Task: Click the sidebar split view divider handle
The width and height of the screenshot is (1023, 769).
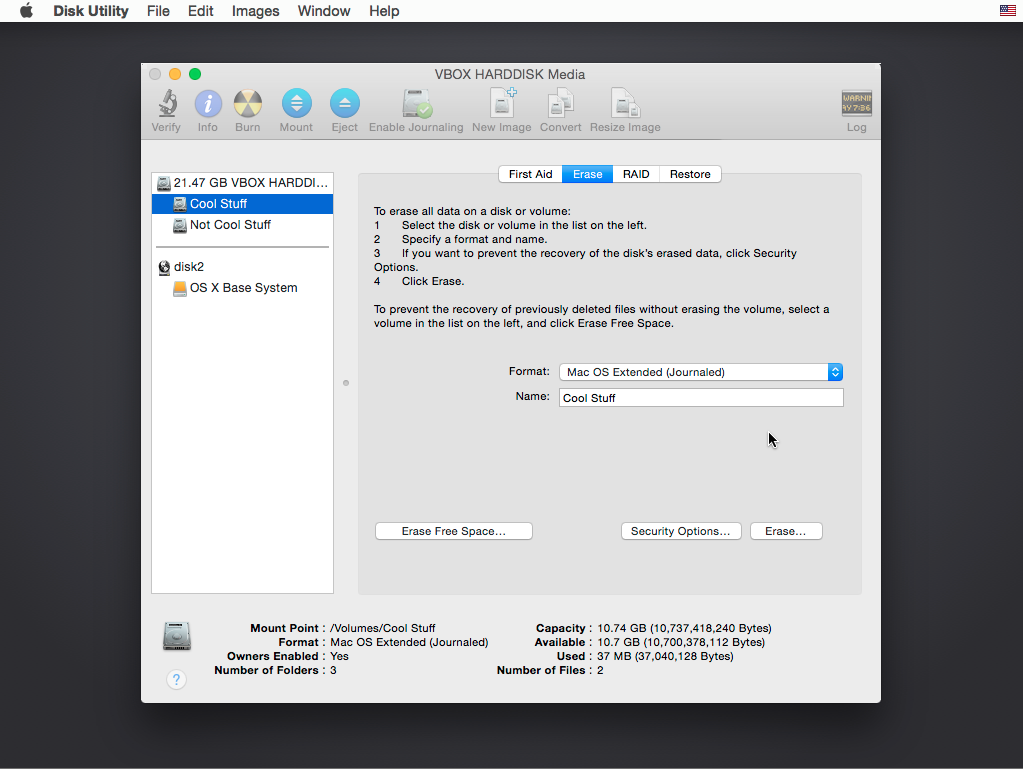Action: [346, 383]
